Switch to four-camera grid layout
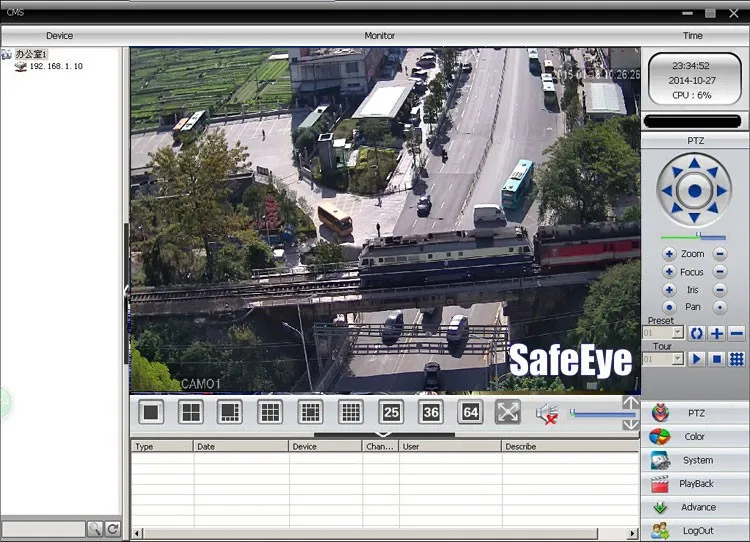The image size is (750, 542). click(x=191, y=412)
